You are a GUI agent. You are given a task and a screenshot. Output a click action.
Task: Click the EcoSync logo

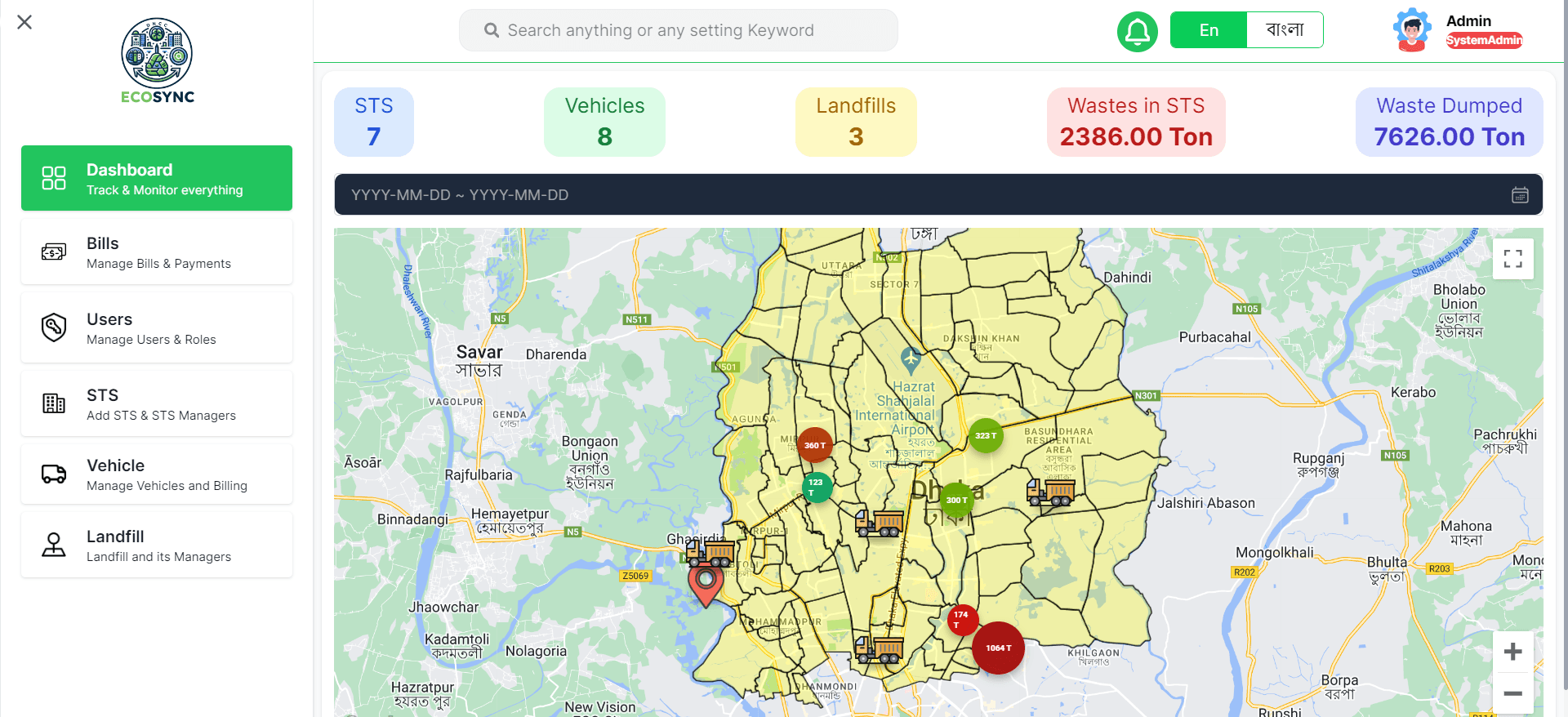pos(157,61)
